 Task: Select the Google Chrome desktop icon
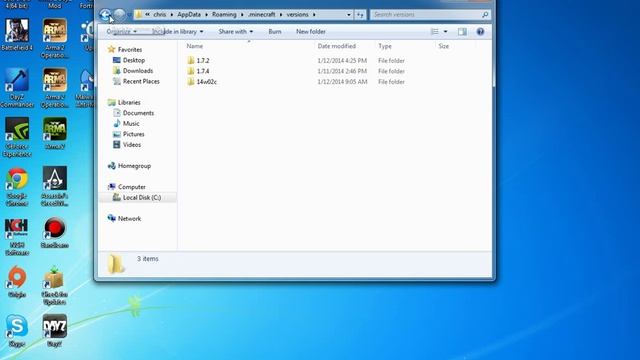[x=17, y=187]
